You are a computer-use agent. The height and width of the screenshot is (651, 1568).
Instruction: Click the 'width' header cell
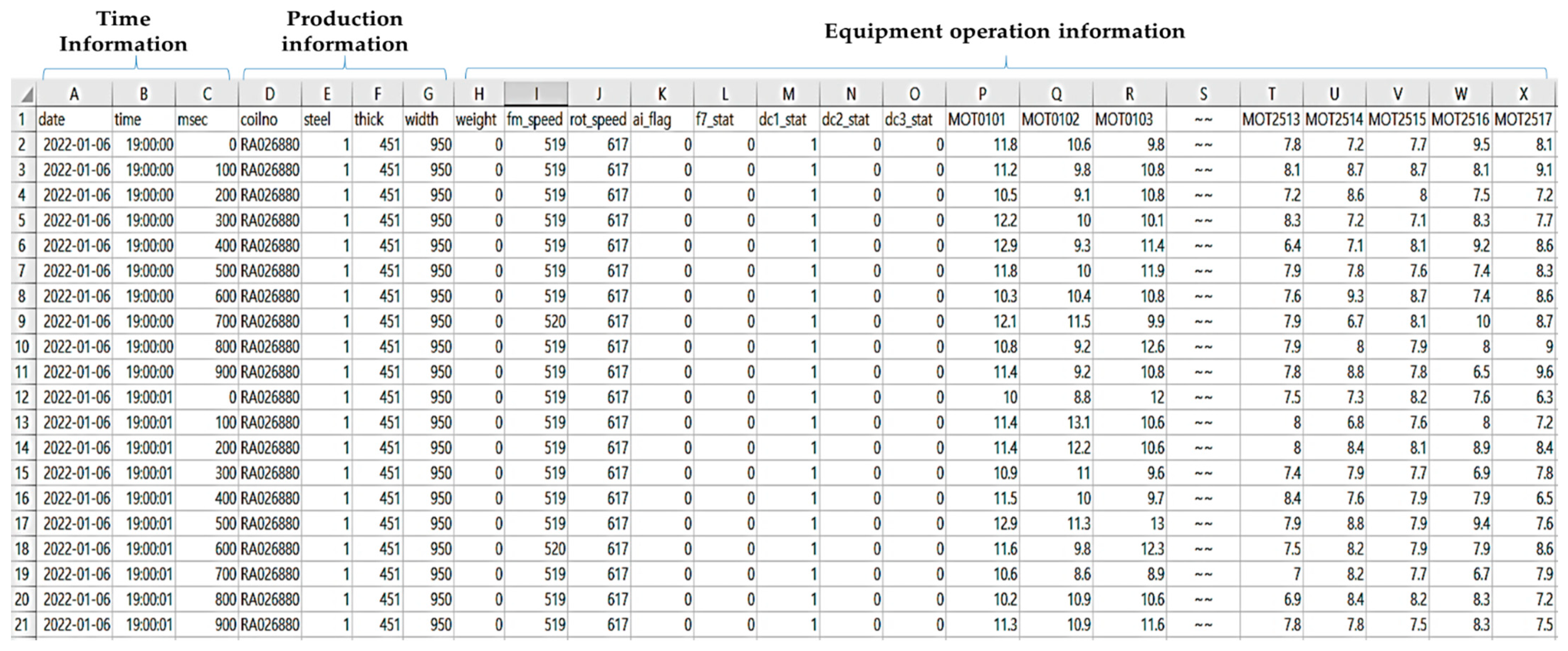pyautogui.click(x=428, y=119)
